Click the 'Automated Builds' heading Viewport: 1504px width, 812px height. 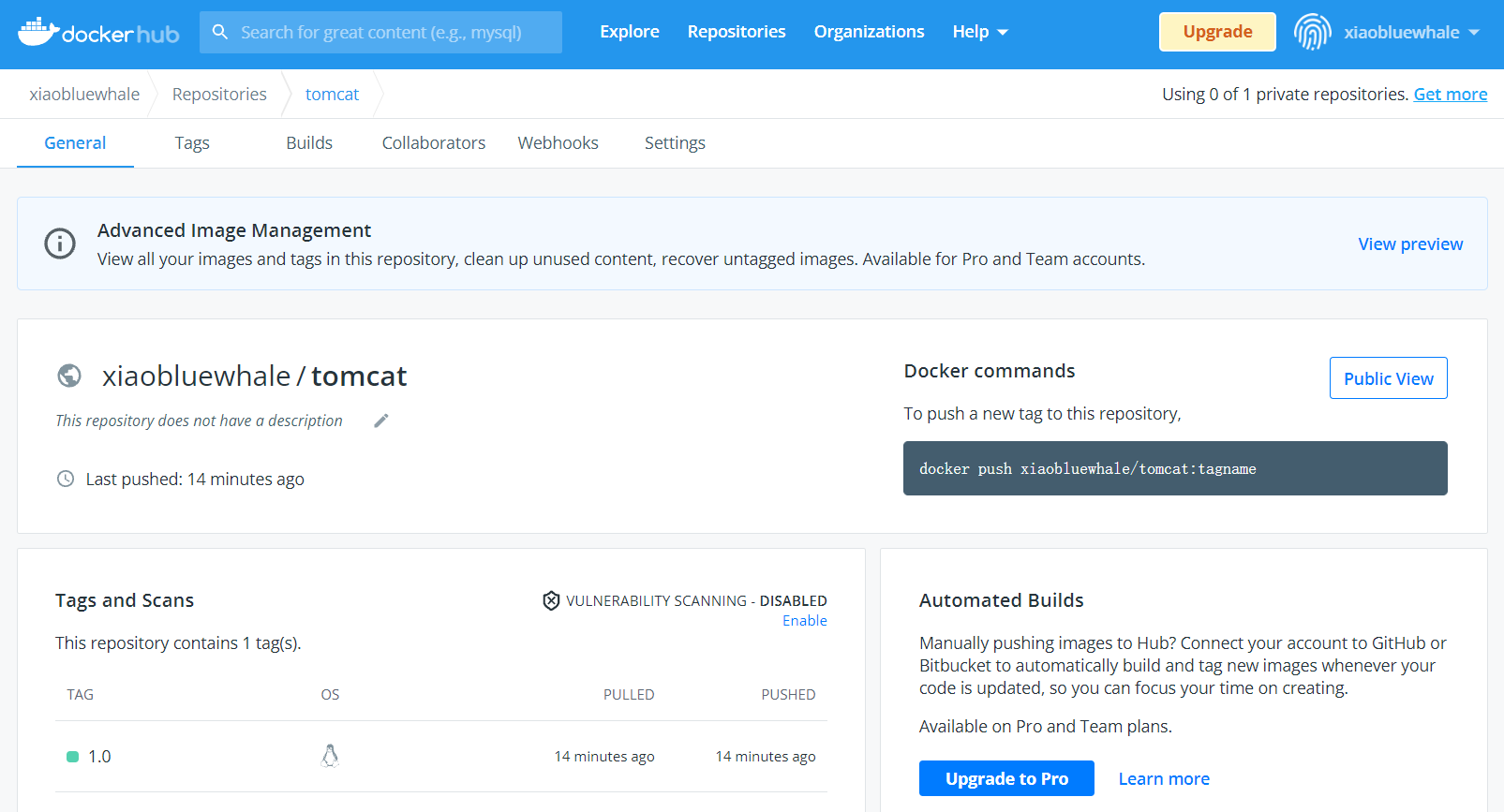1001,600
